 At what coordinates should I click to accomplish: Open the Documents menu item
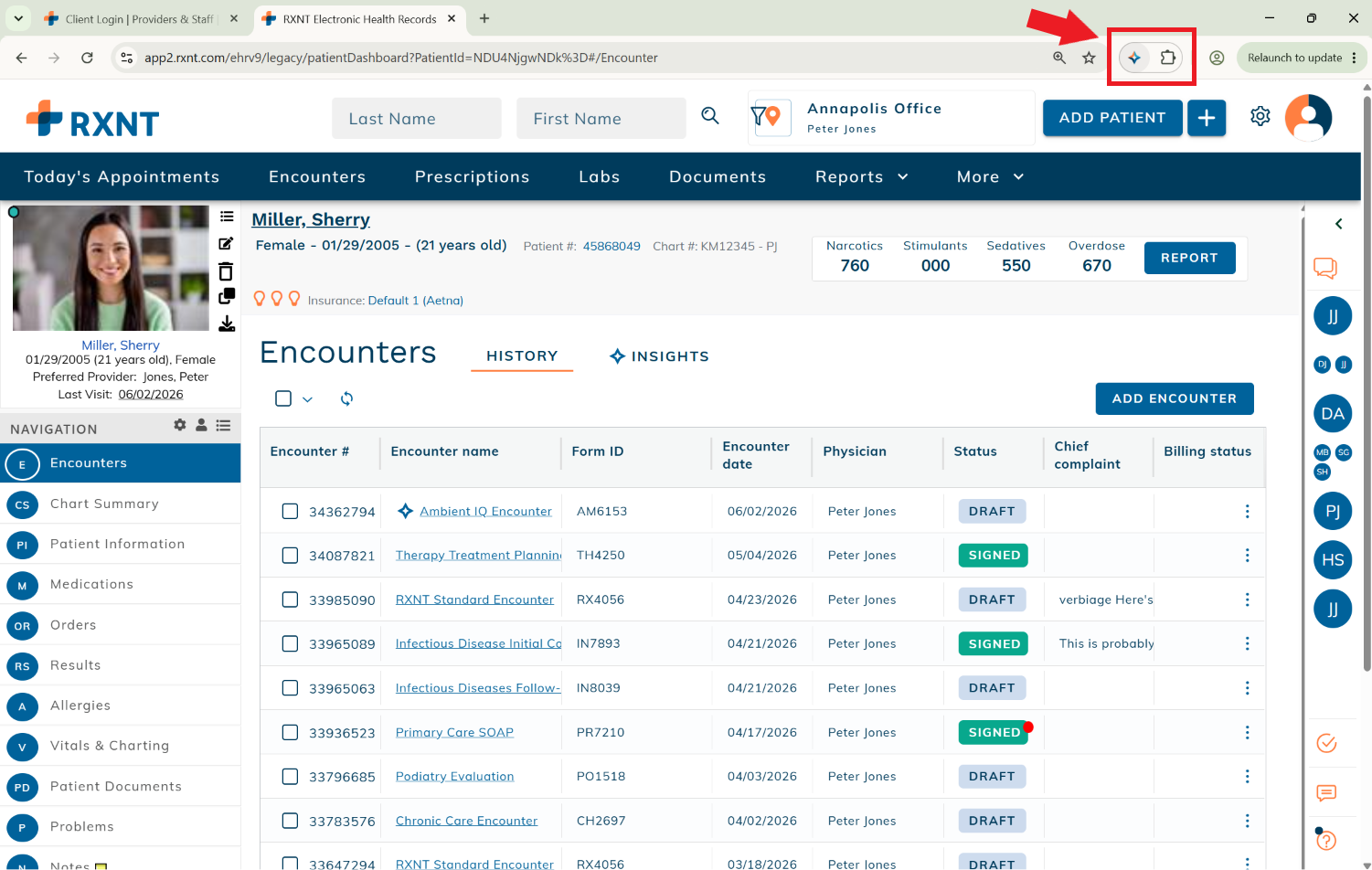click(x=718, y=176)
